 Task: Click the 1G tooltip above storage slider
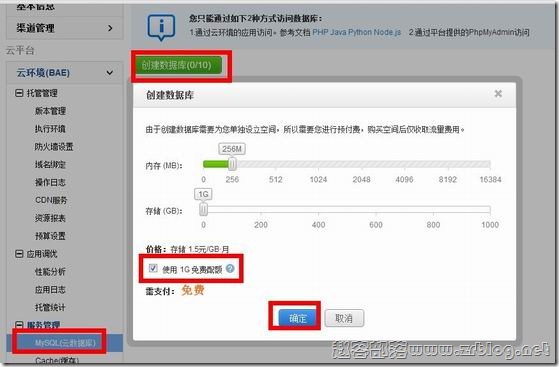click(x=203, y=194)
